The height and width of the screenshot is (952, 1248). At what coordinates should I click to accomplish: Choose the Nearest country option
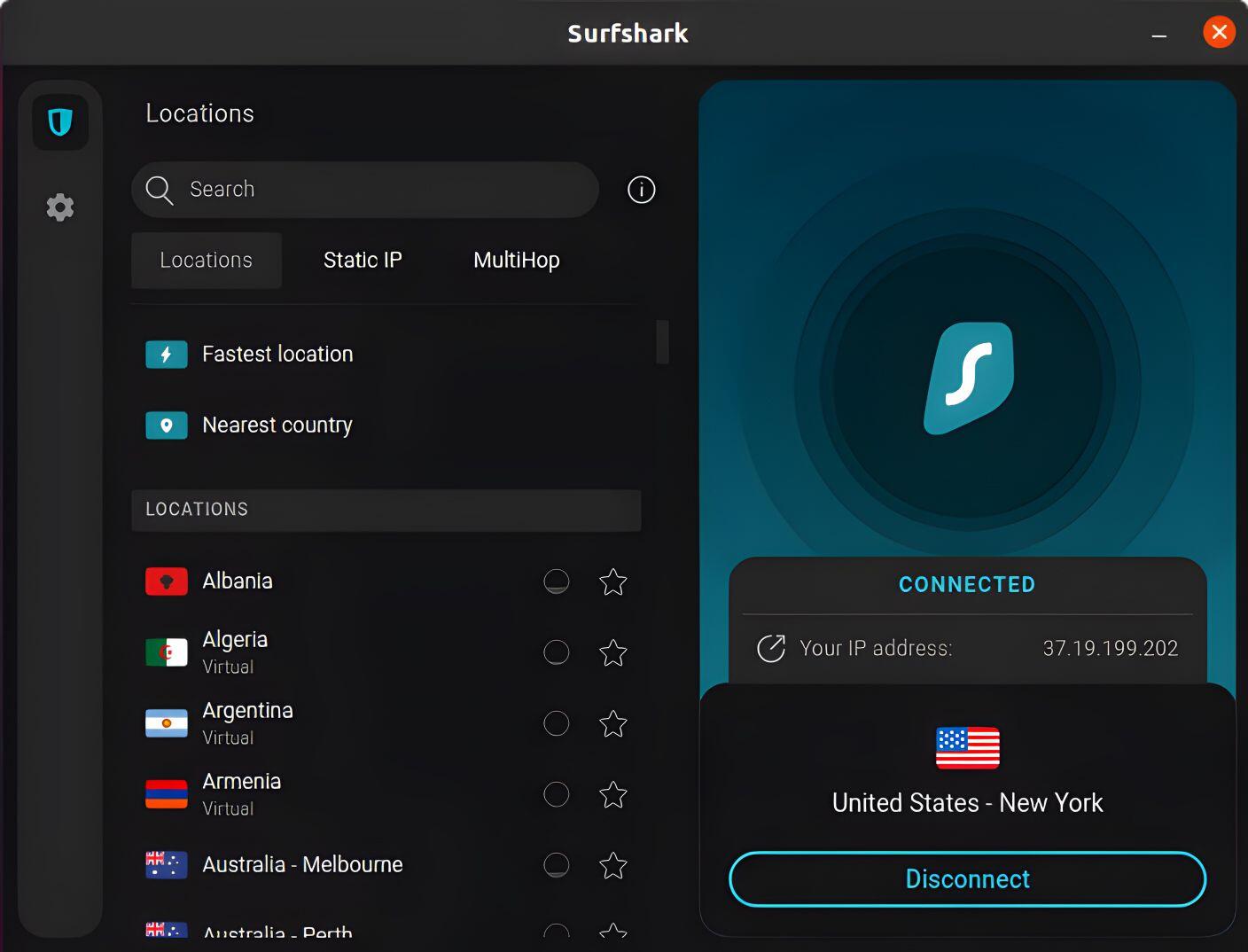tap(277, 425)
